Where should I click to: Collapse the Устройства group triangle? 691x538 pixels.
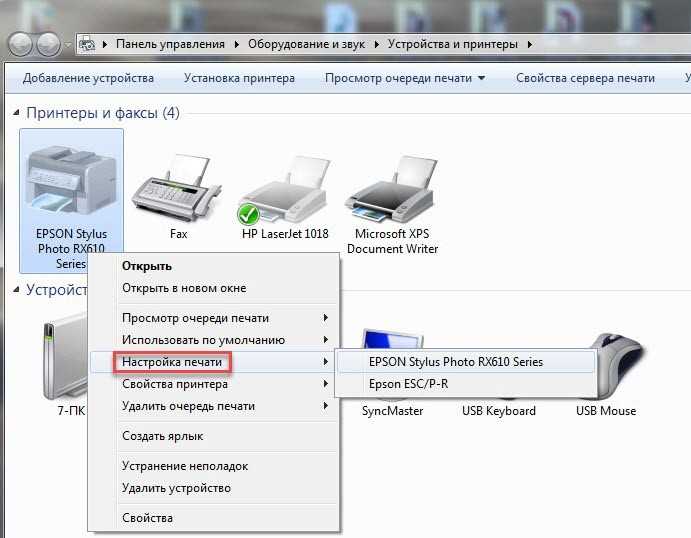(x=16, y=289)
